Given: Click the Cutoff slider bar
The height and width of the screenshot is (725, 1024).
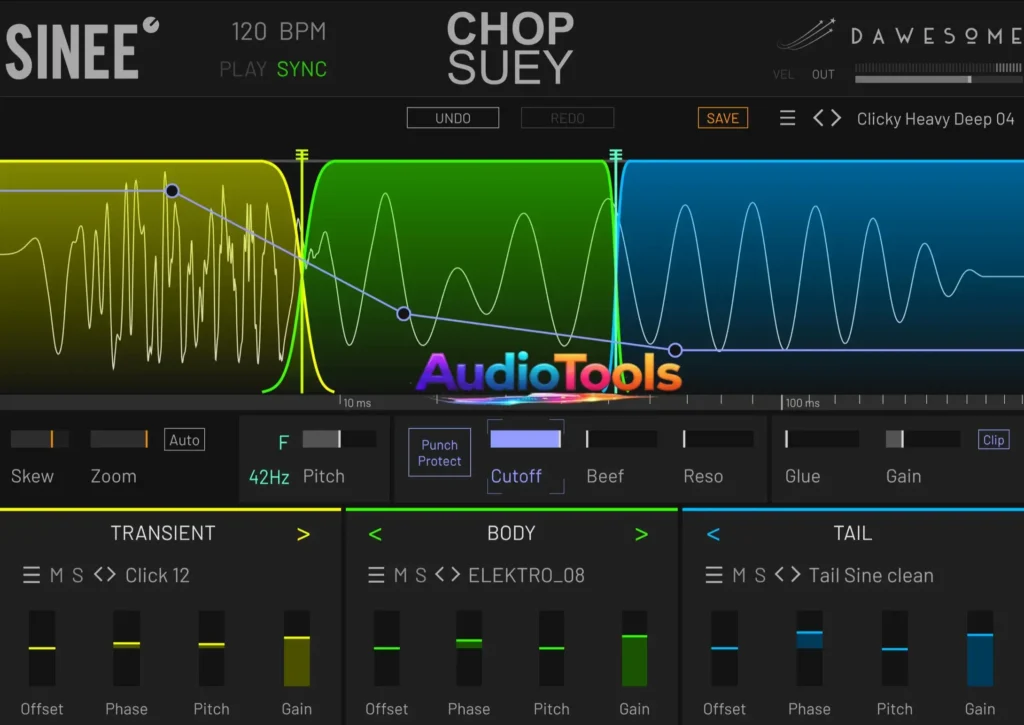Looking at the screenshot, I should 525,439.
